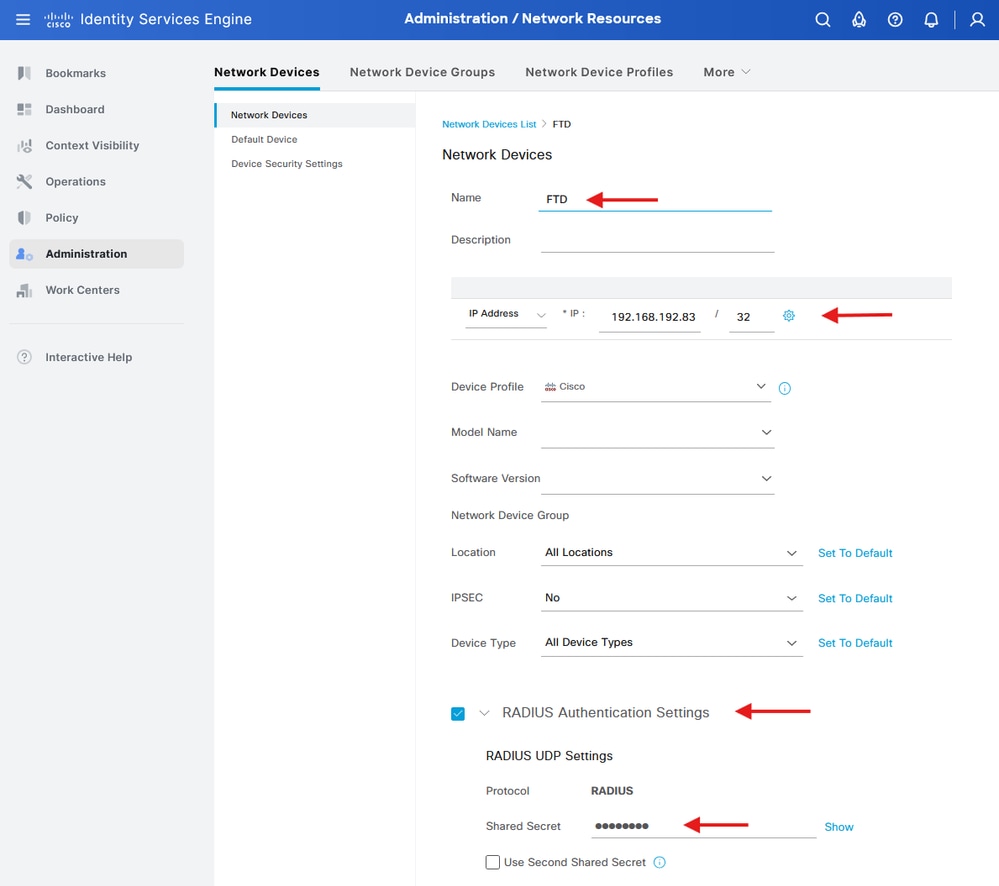Open the IP Address type dropdown

506,315
